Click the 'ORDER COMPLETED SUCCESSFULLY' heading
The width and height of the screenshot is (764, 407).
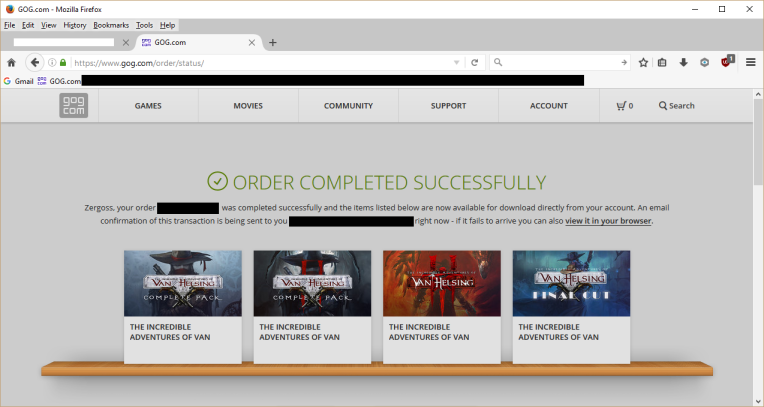pos(389,182)
